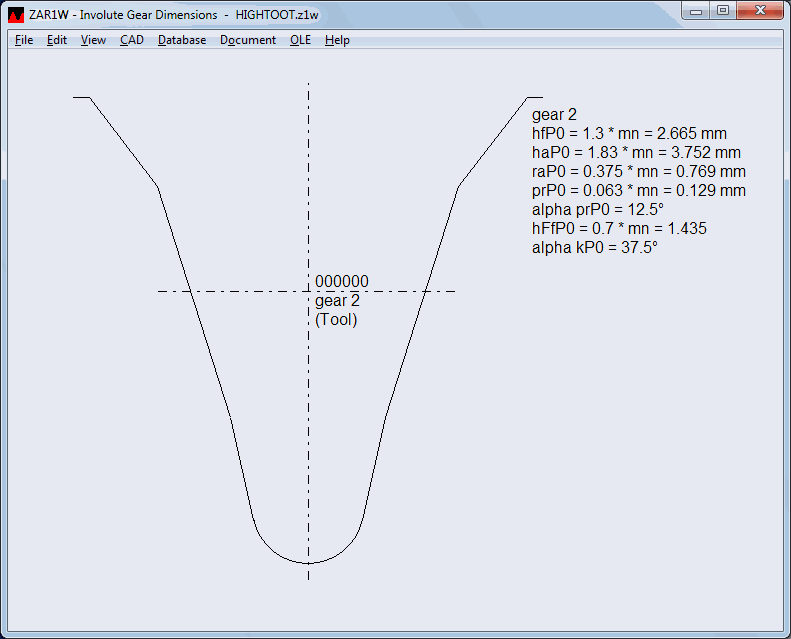
Task: Click the 000000 label in drawing
Action: tap(342, 281)
